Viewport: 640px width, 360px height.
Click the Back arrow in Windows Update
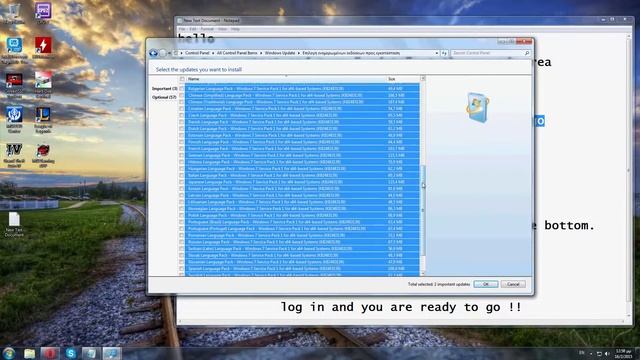(153, 53)
